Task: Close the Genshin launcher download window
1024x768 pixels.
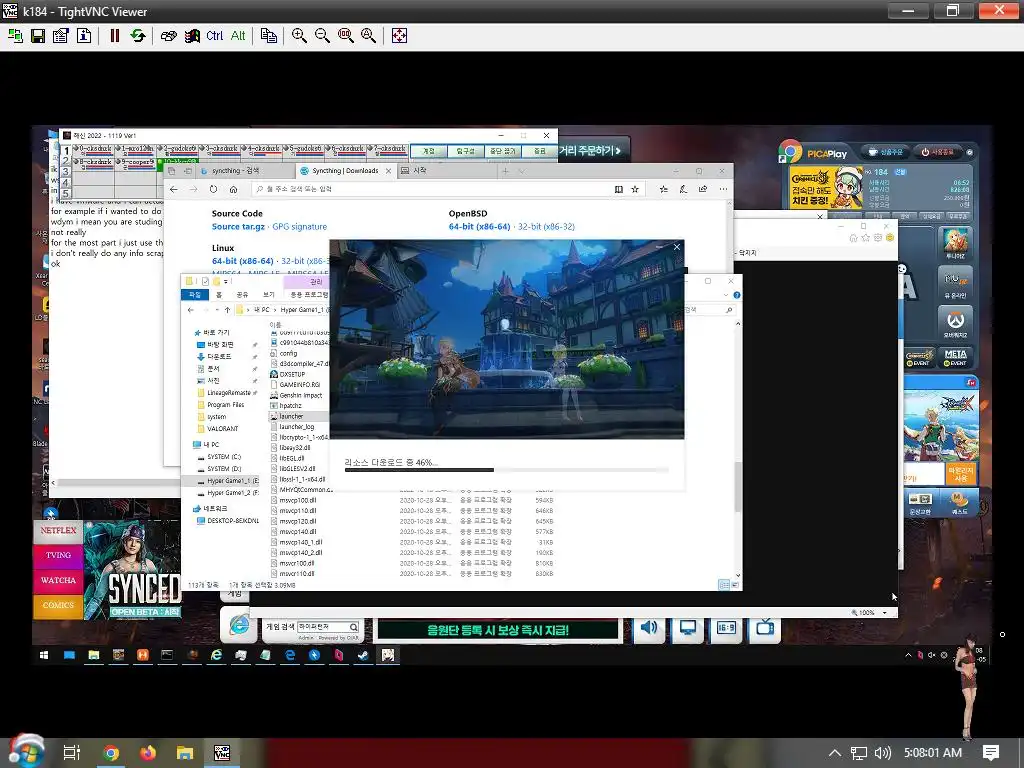Action: coord(677,247)
